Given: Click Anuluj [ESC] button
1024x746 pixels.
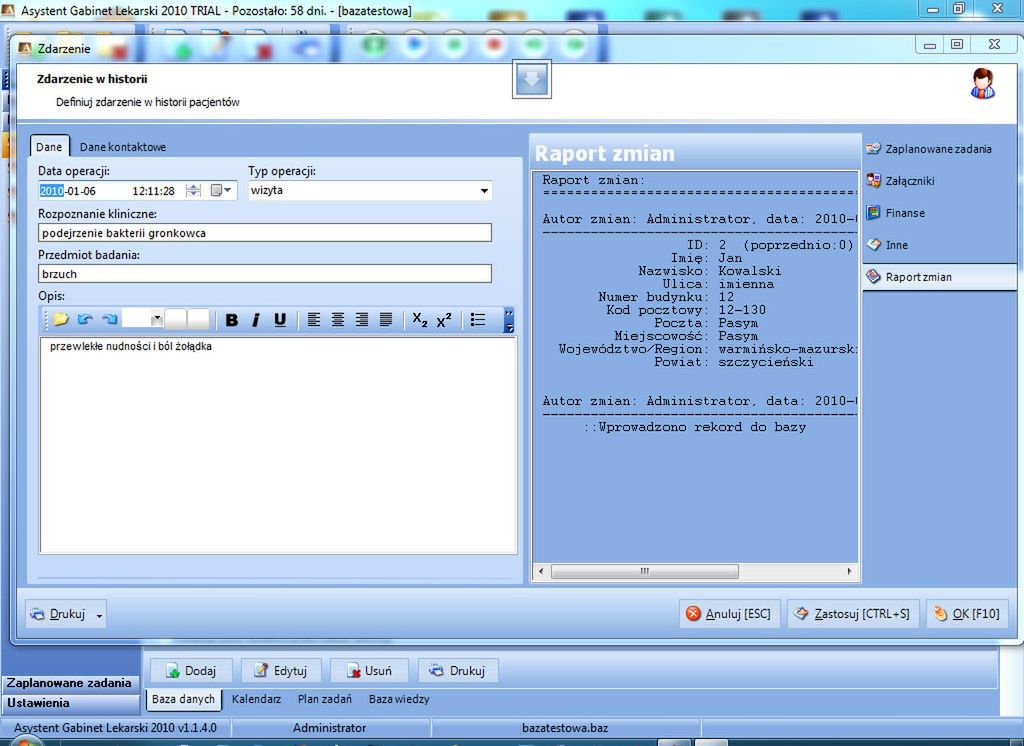Looking at the screenshot, I should point(729,614).
